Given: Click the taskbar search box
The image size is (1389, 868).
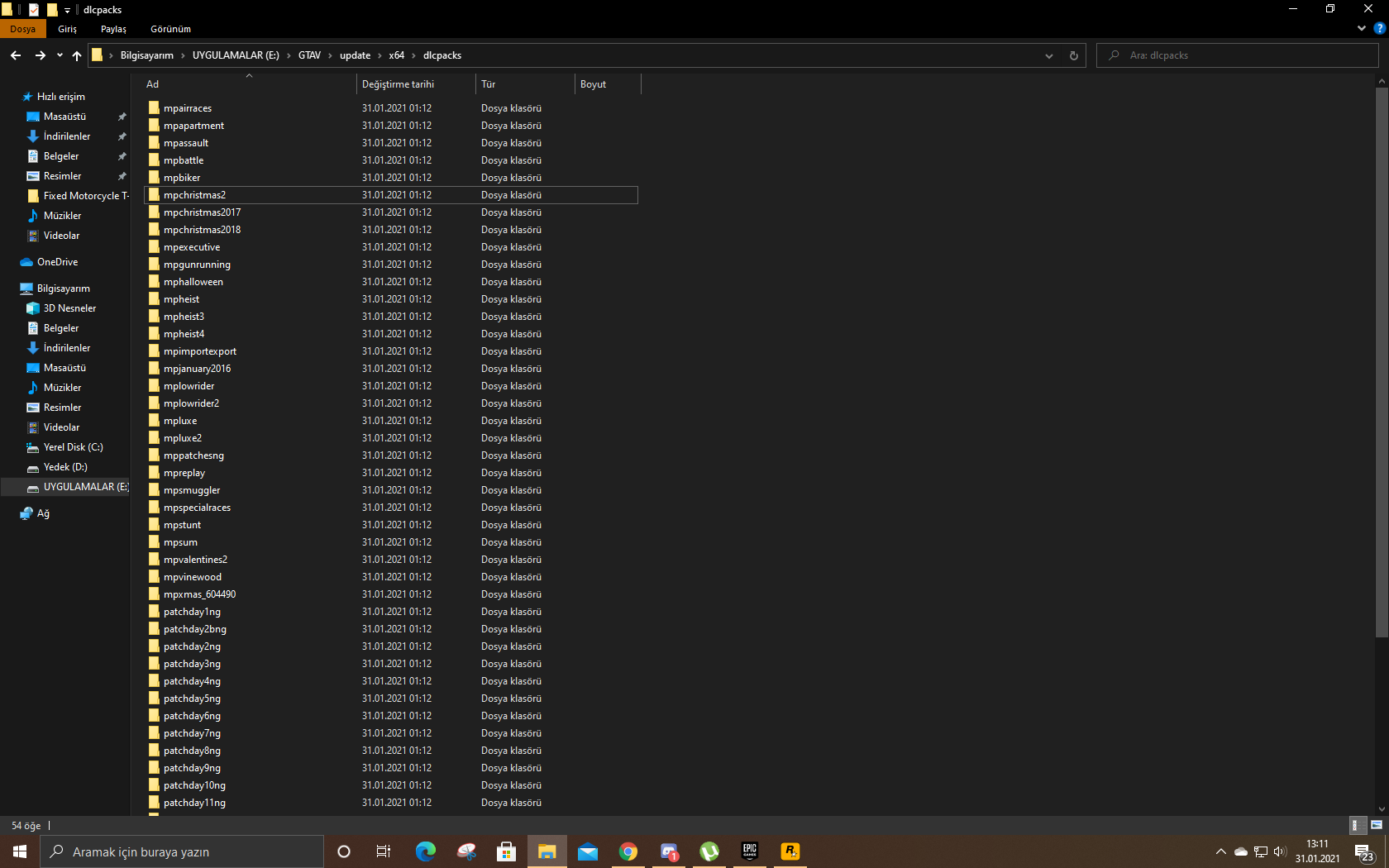Looking at the screenshot, I should pyautogui.click(x=182, y=851).
